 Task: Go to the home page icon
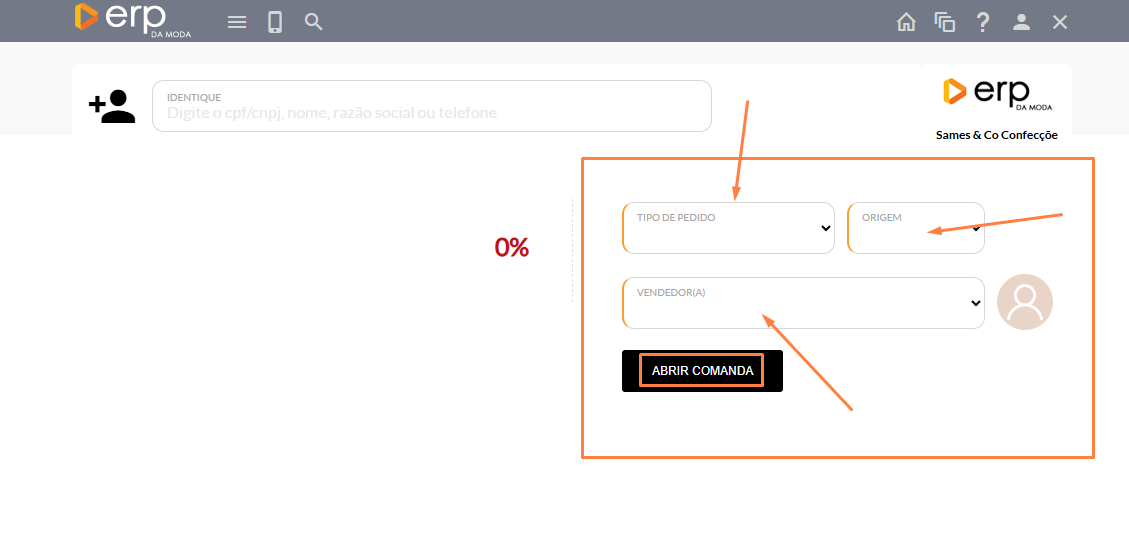click(906, 22)
